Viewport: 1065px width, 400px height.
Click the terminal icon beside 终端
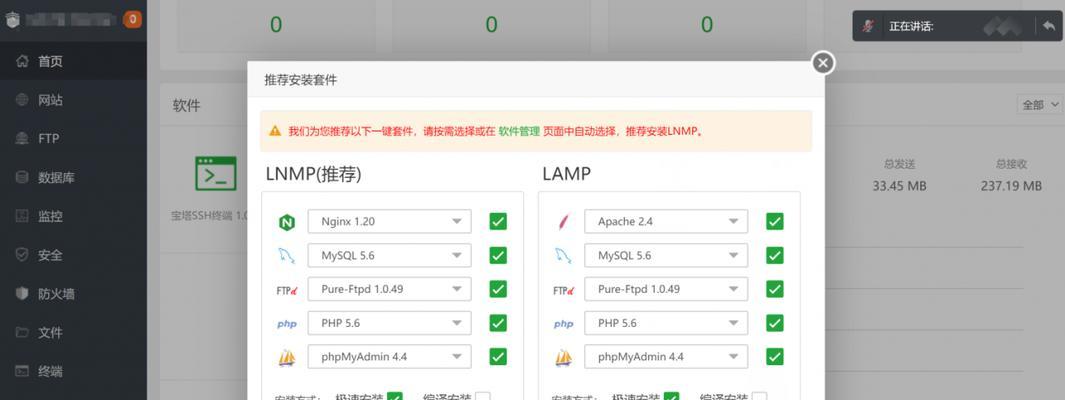point(22,371)
